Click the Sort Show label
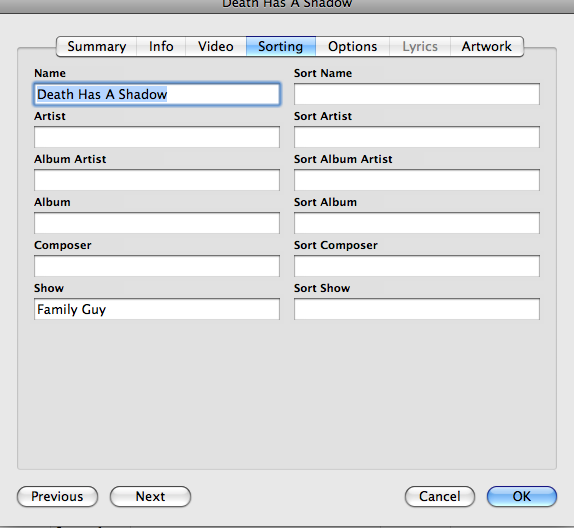574x528 pixels. (x=322, y=288)
